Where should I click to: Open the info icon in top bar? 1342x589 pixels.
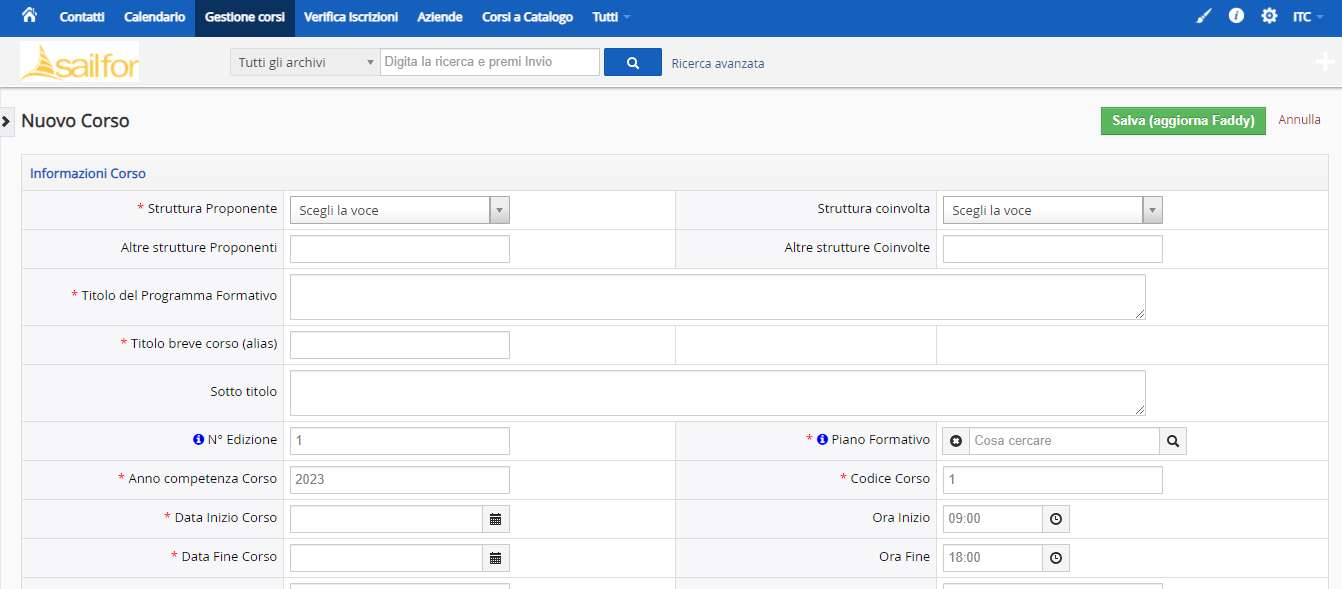tap(1236, 16)
